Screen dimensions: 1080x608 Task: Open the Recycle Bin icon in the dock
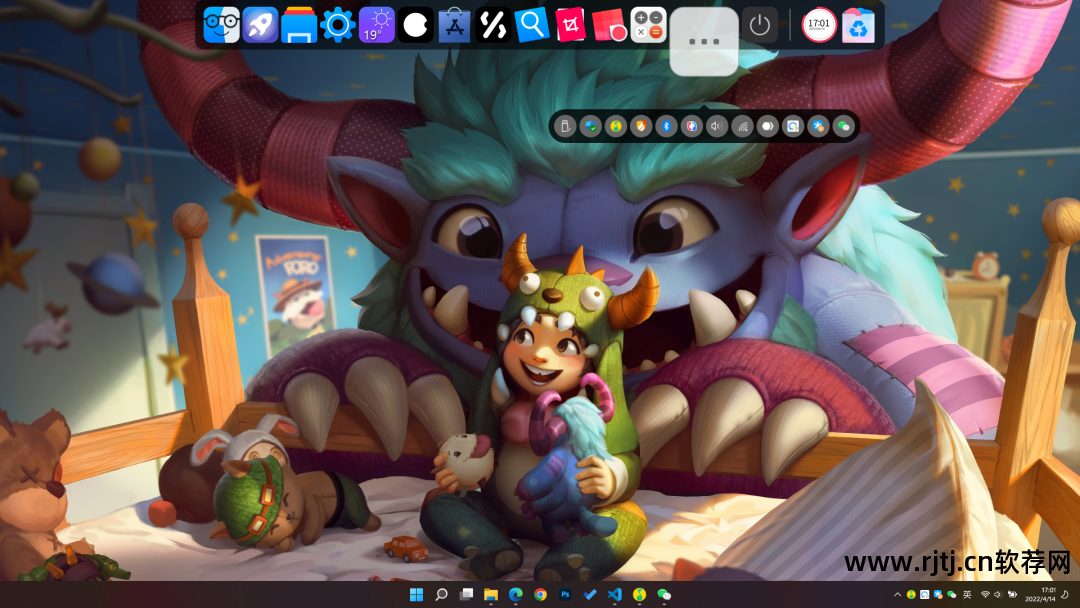click(x=858, y=25)
